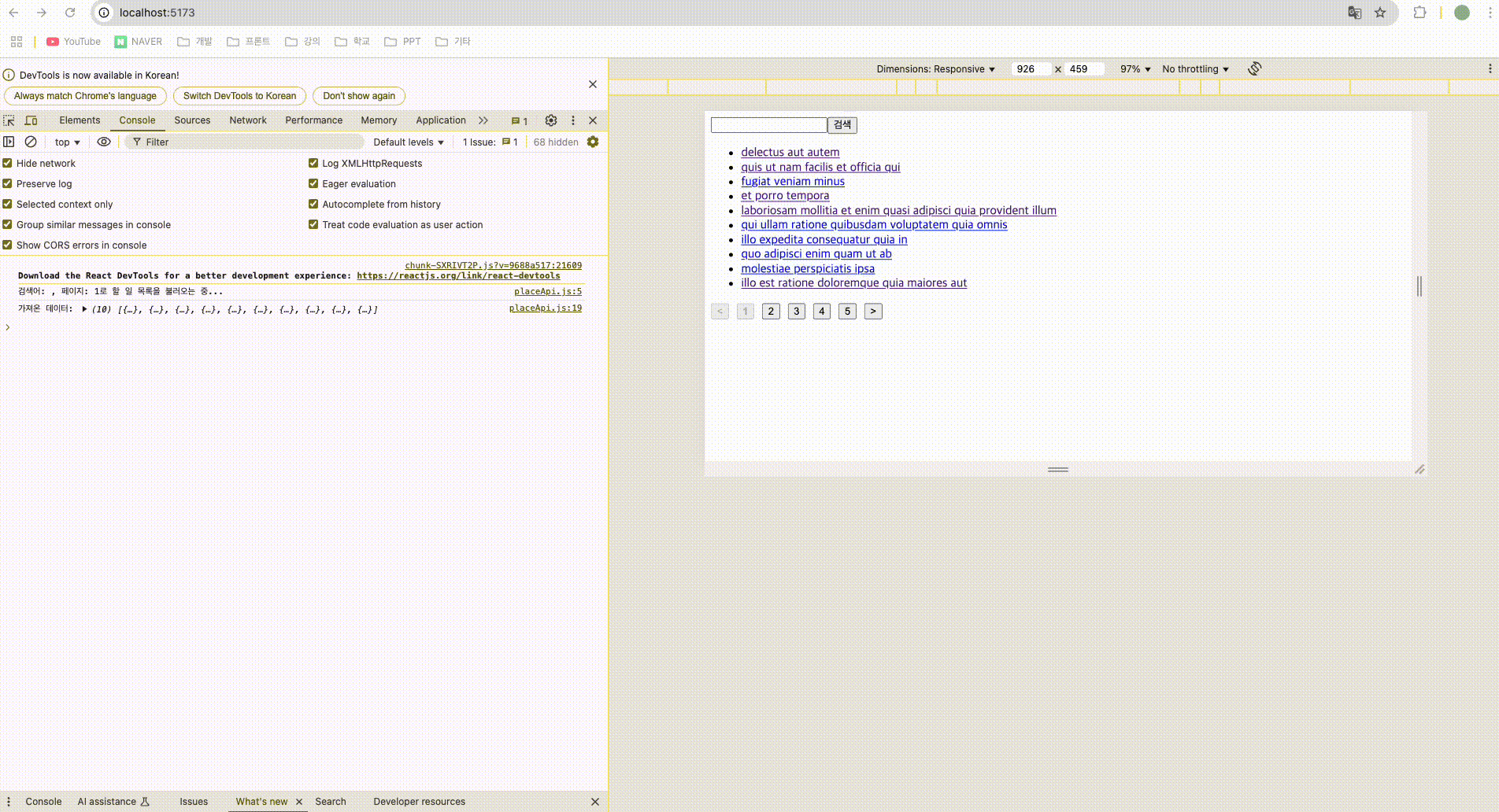Click the next page arrow button

tap(873, 312)
